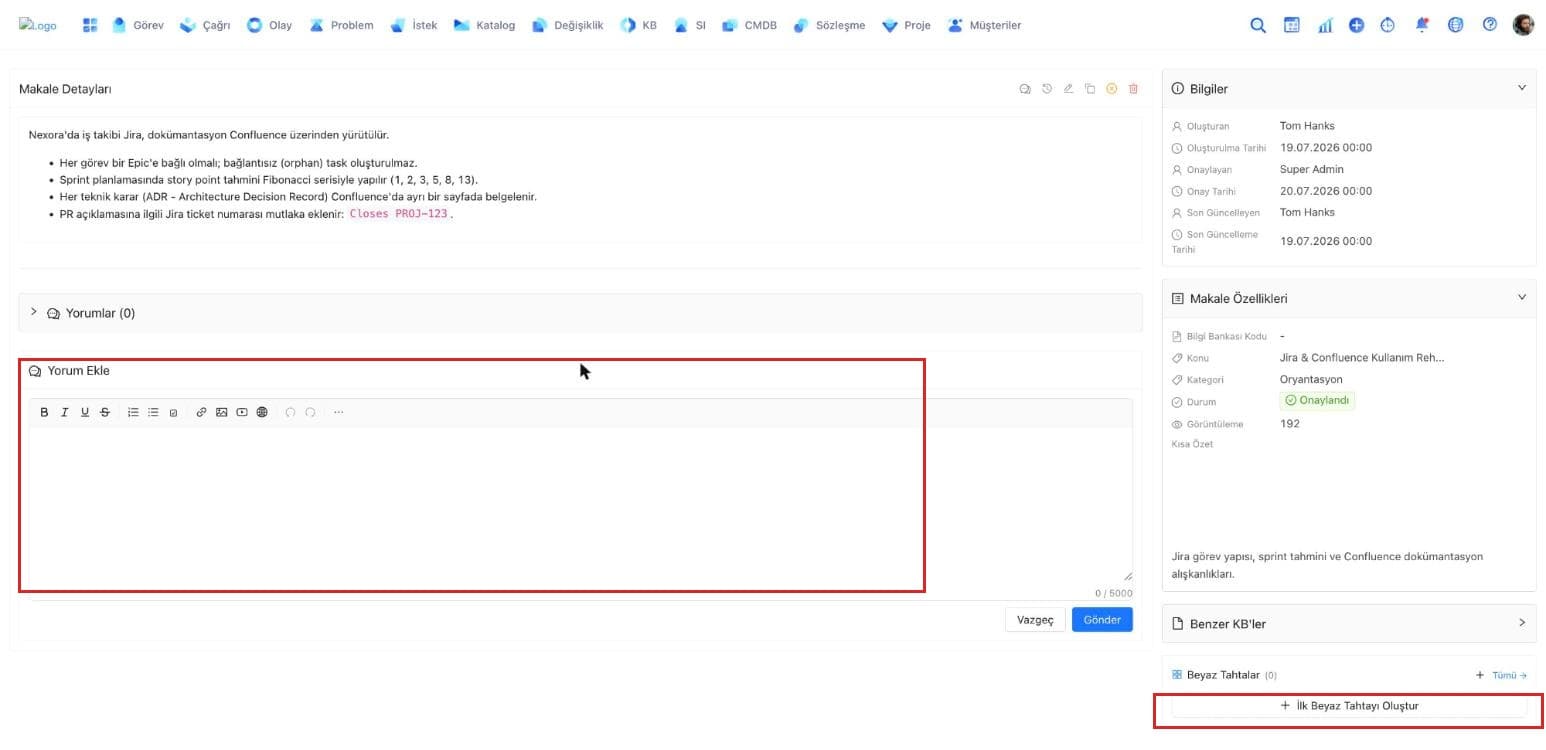Expand the Yorumlar (0) section
Image resolution: width=1546 pixels, height=750 pixels.
(33, 312)
